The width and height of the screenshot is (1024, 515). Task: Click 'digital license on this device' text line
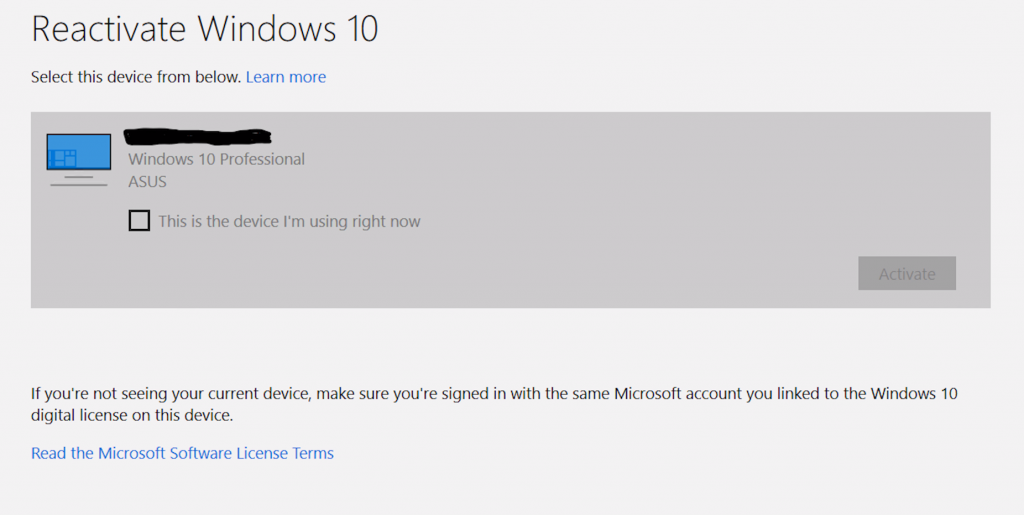click(132, 415)
